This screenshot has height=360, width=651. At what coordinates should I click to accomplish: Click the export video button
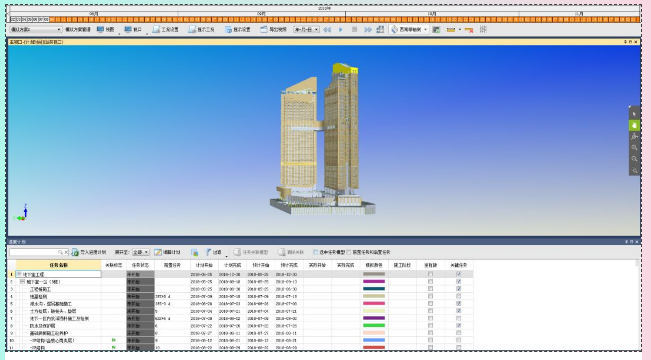pyautogui.click(x=273, y=29)
